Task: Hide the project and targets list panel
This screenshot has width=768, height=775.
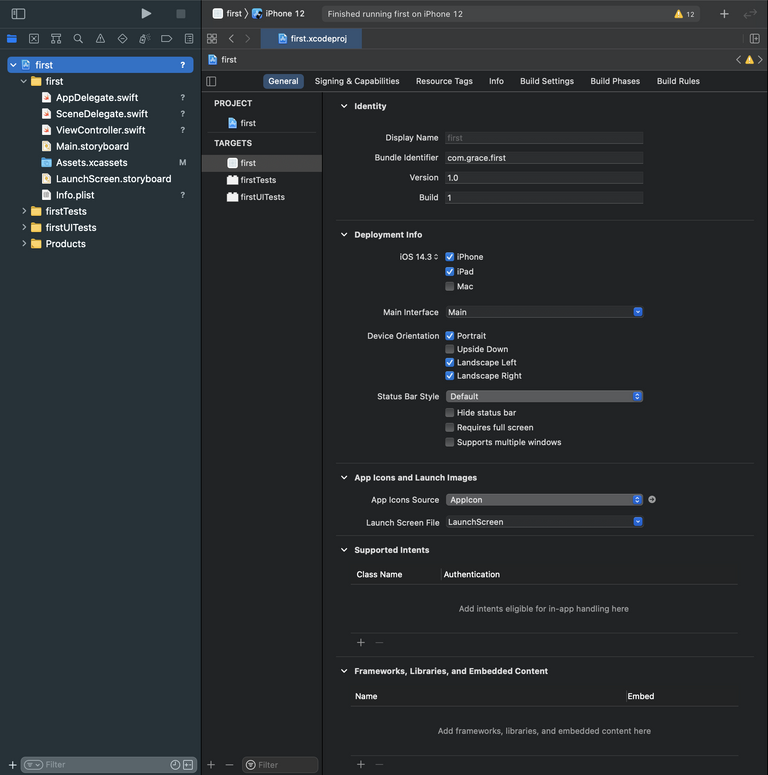Action: point(211,81)
